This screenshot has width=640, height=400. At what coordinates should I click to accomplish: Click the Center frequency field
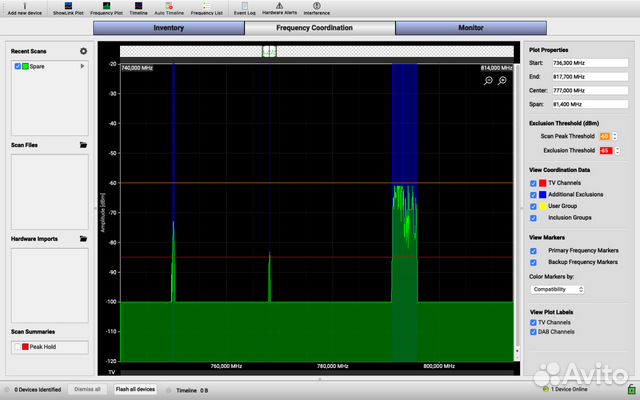pos(590,90)
